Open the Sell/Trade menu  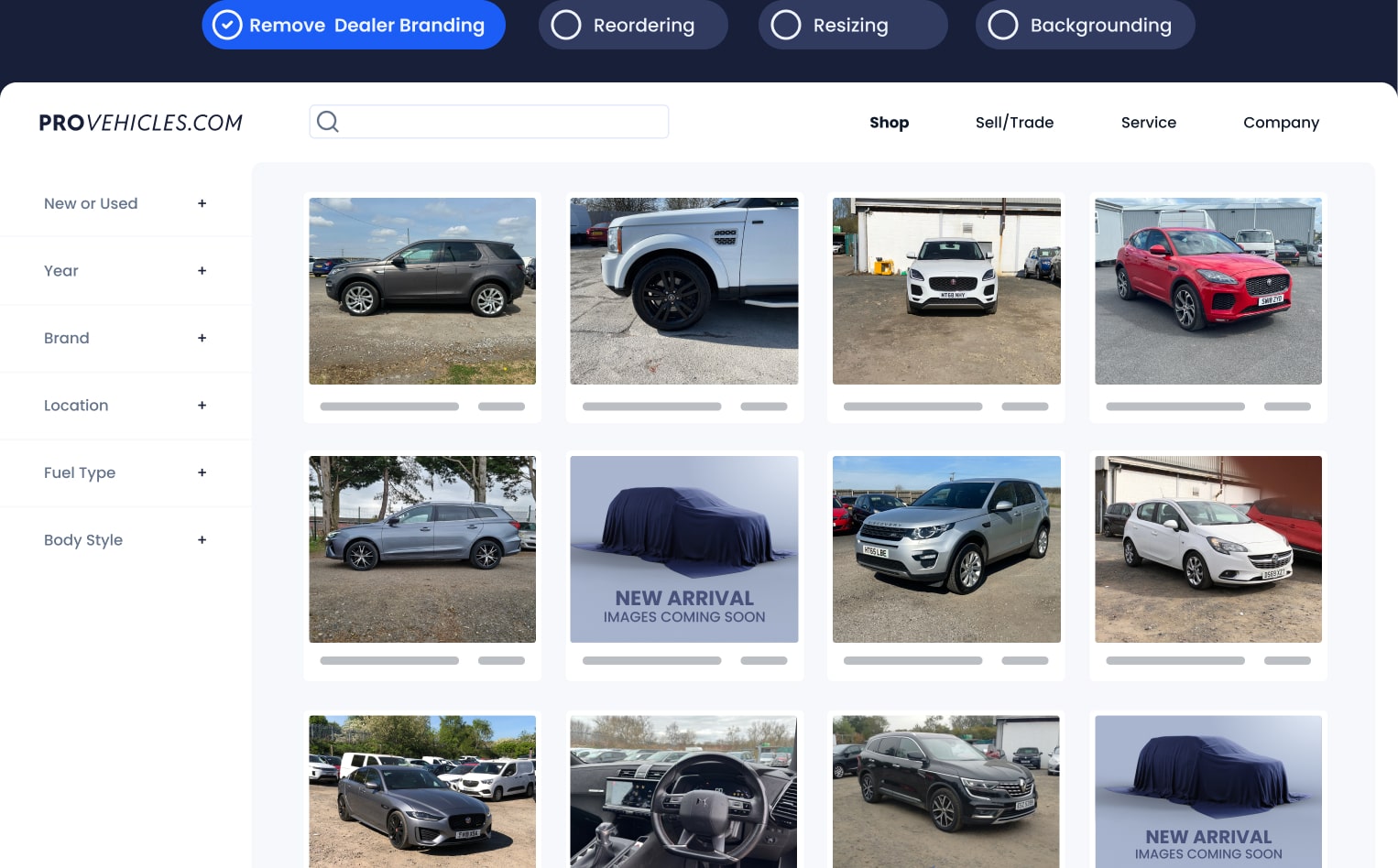[1014, 123]
